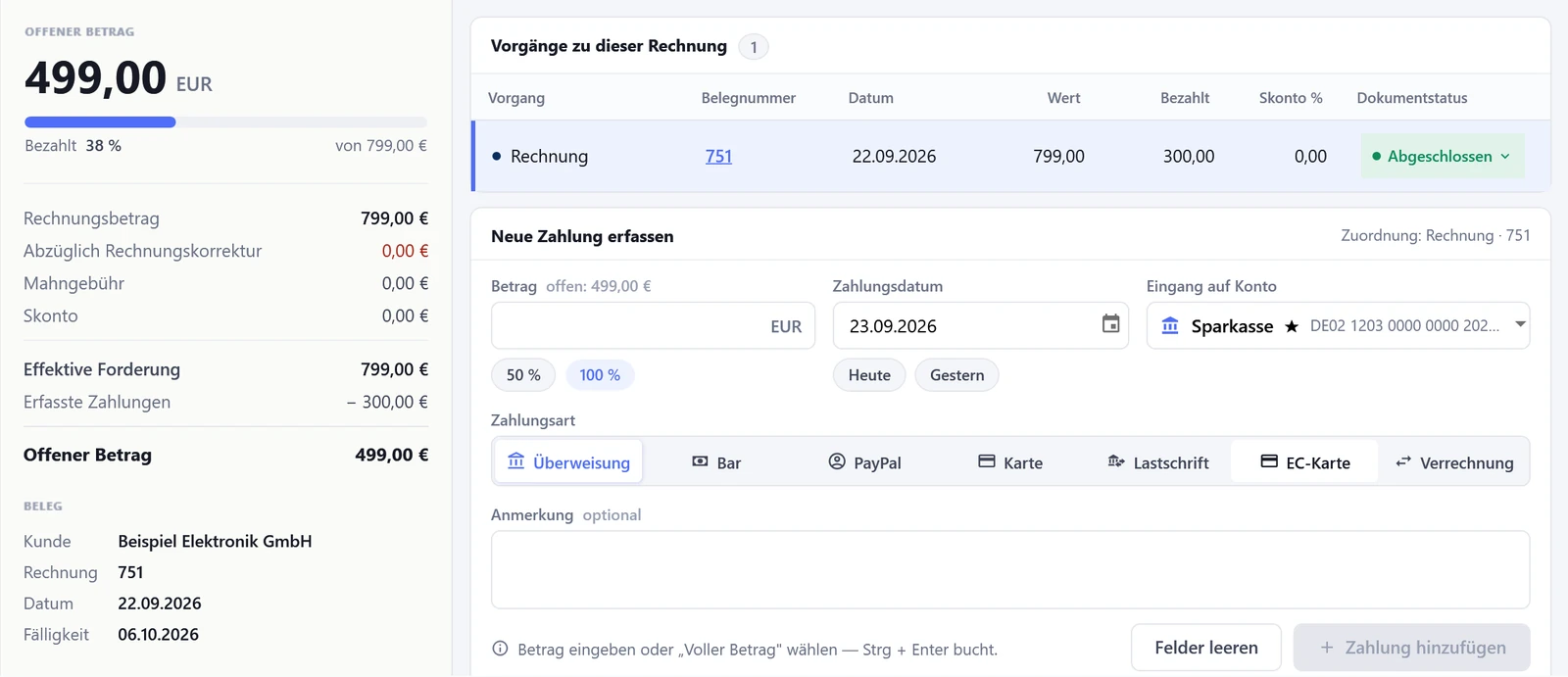Click Felder leeren button
The height and width of the screenshot is (677, 1568).
pos(1206,648)
